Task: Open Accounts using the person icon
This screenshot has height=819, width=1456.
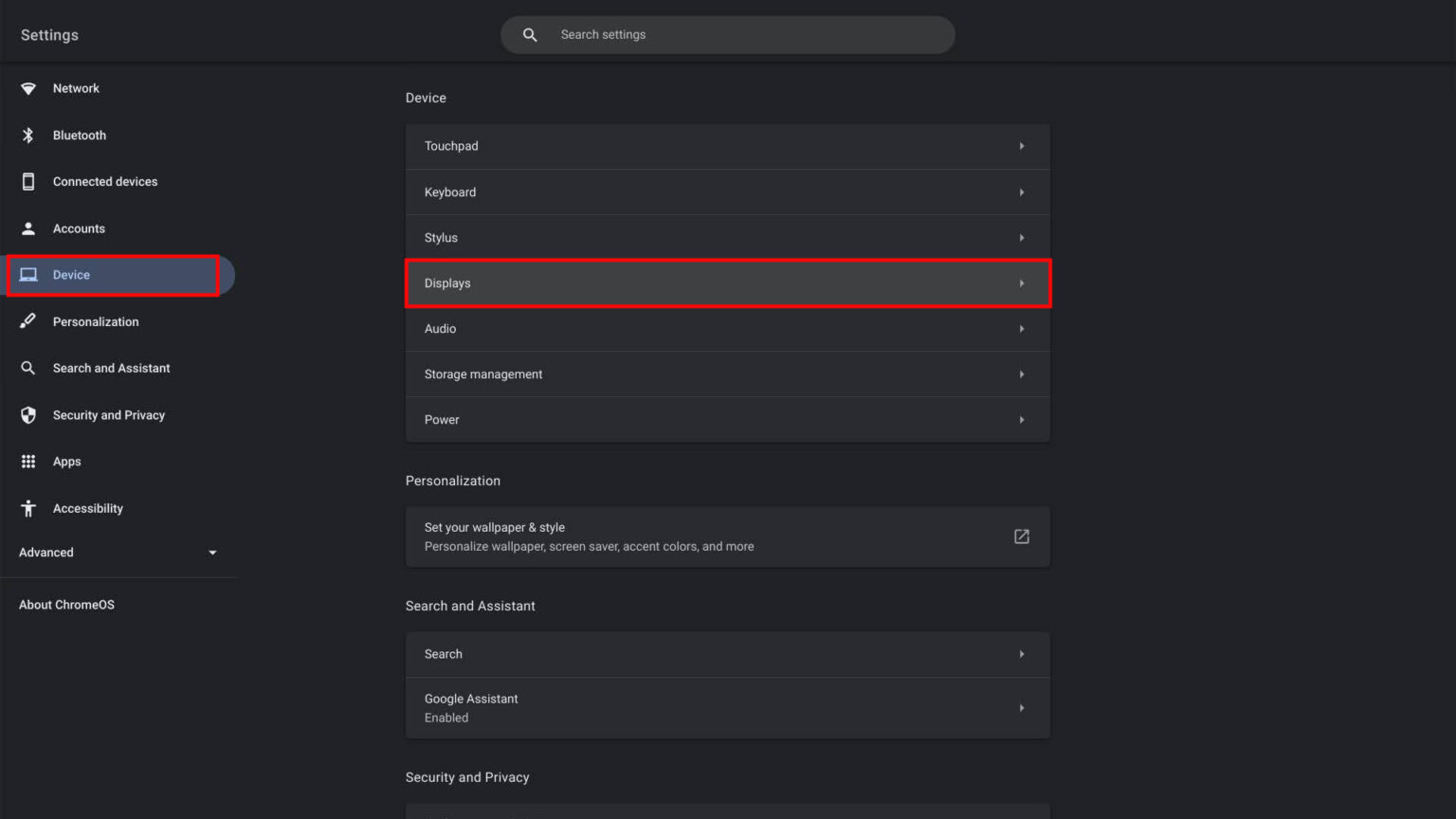Action: click(x=28, y=228)
